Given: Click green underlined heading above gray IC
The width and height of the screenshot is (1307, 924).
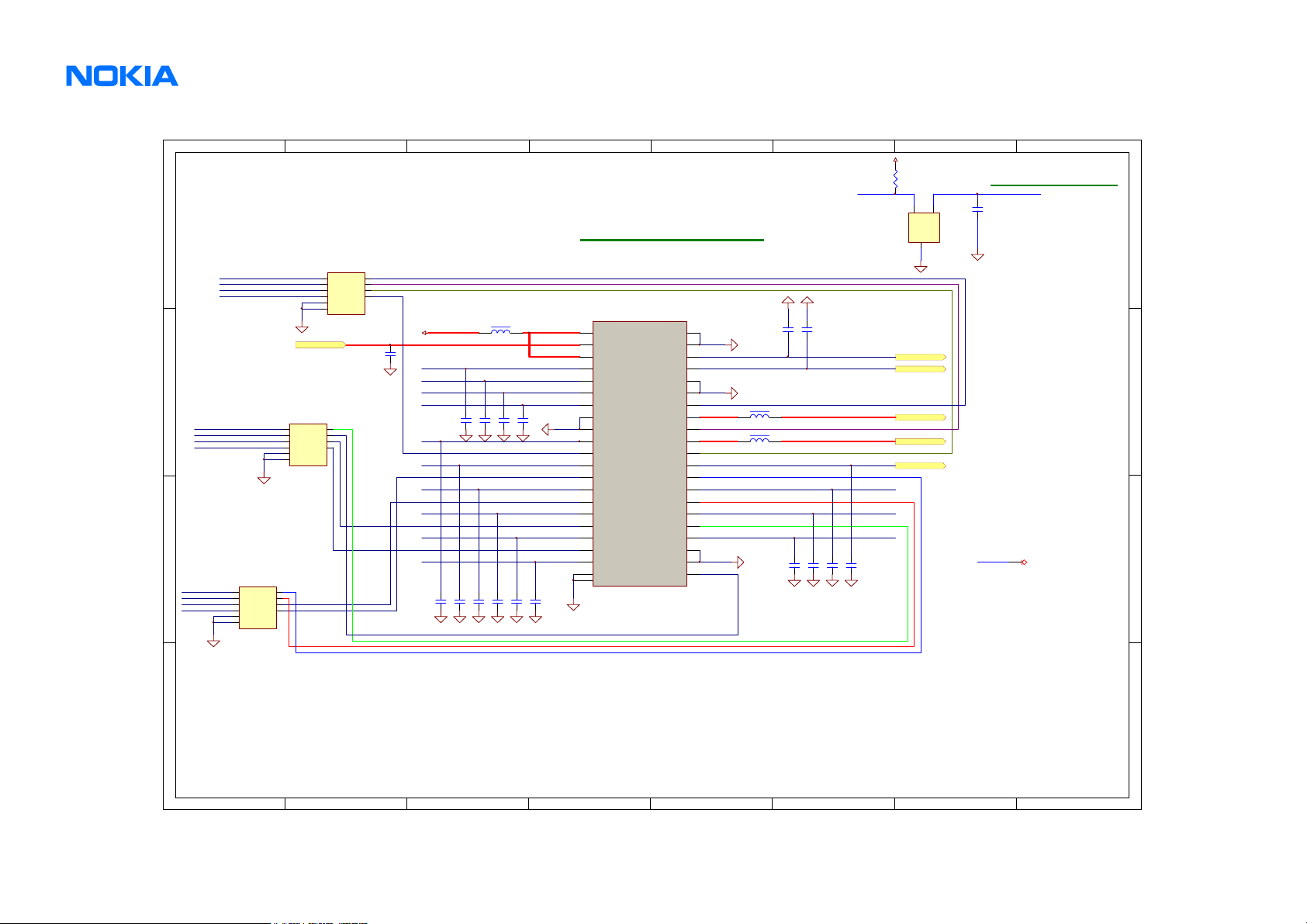Looking at the screenshot, I should [672, 240].
